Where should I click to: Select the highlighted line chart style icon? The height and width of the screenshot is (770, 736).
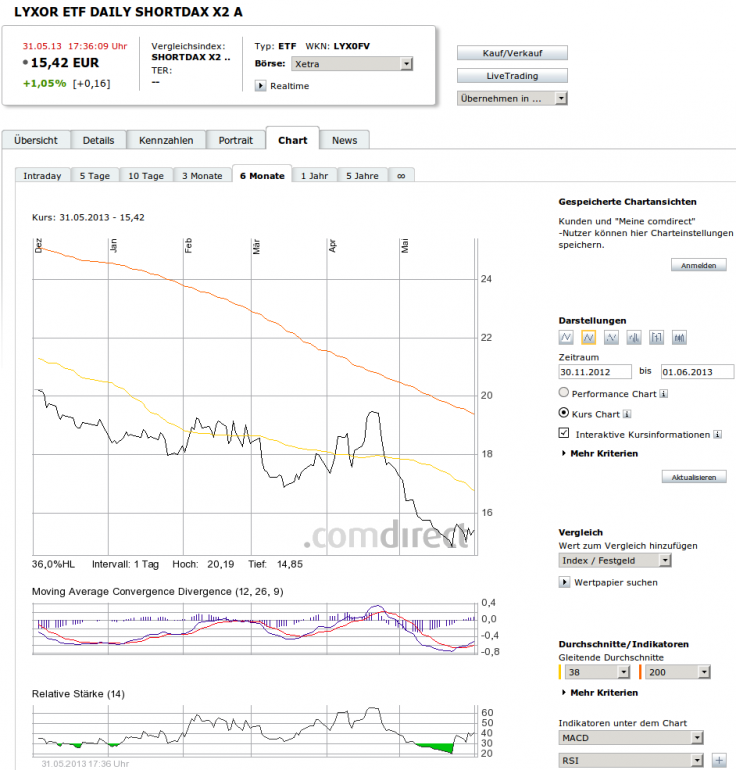tap(588, 337)
